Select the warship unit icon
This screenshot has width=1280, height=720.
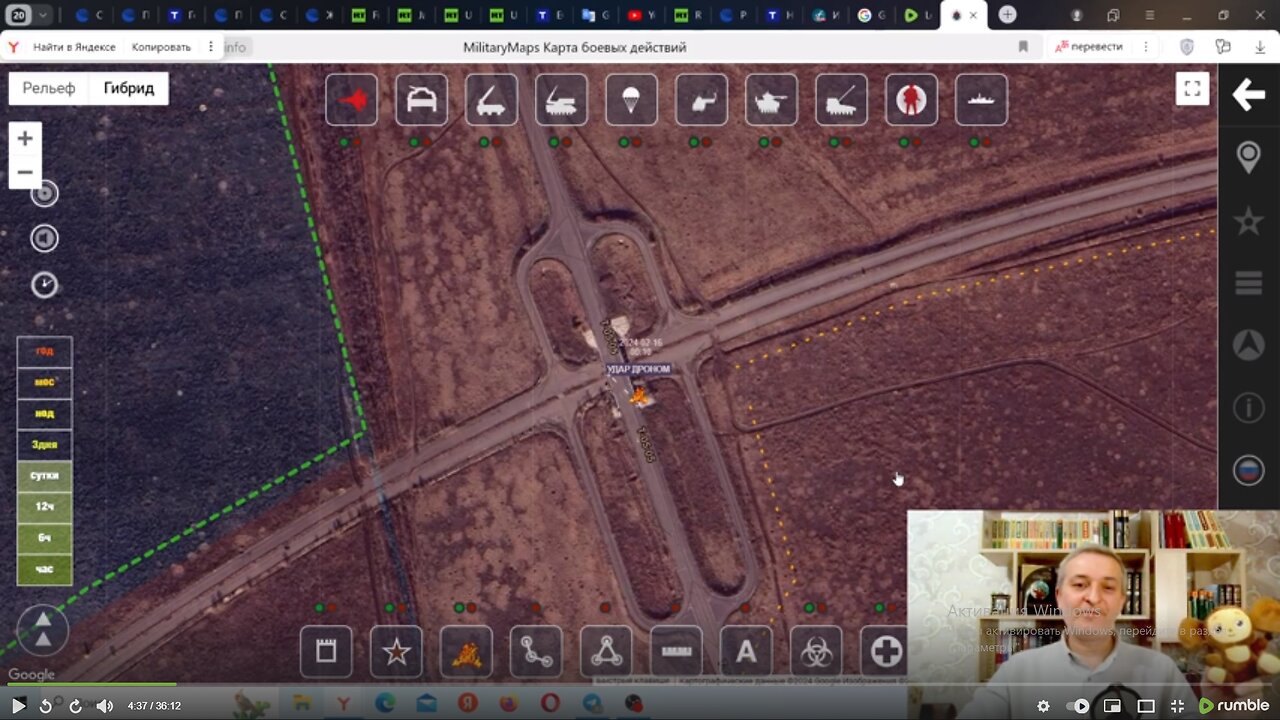(981, 99)
